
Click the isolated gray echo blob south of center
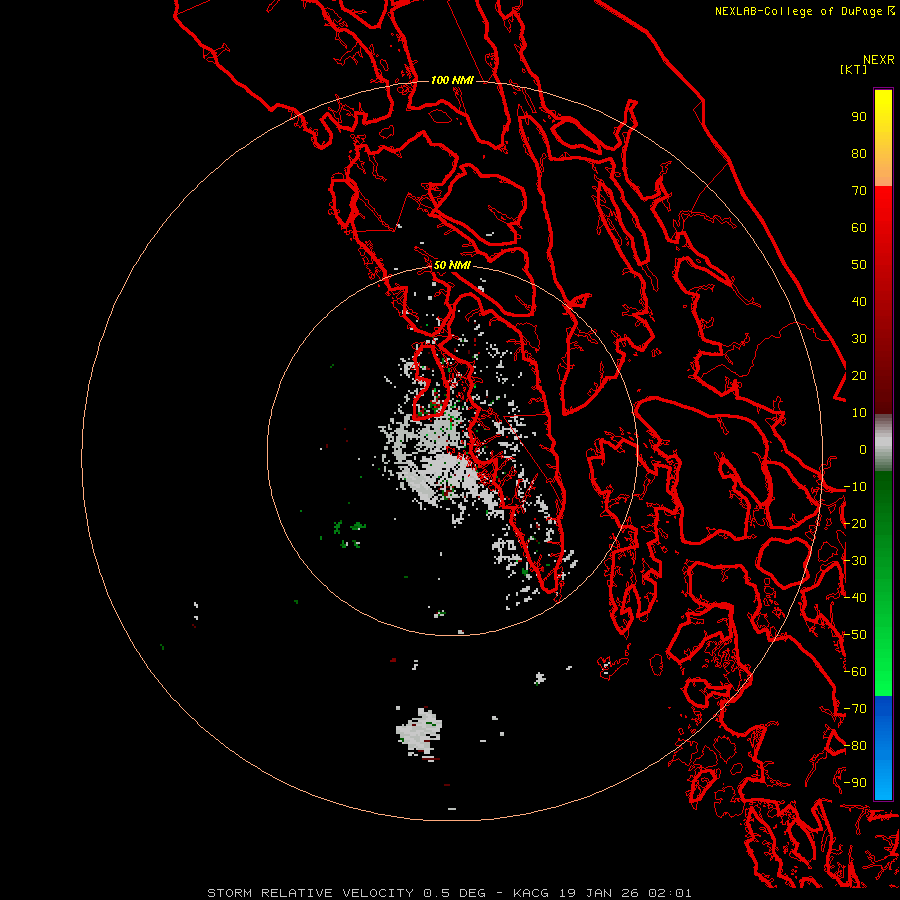click(x=419, y=732)
